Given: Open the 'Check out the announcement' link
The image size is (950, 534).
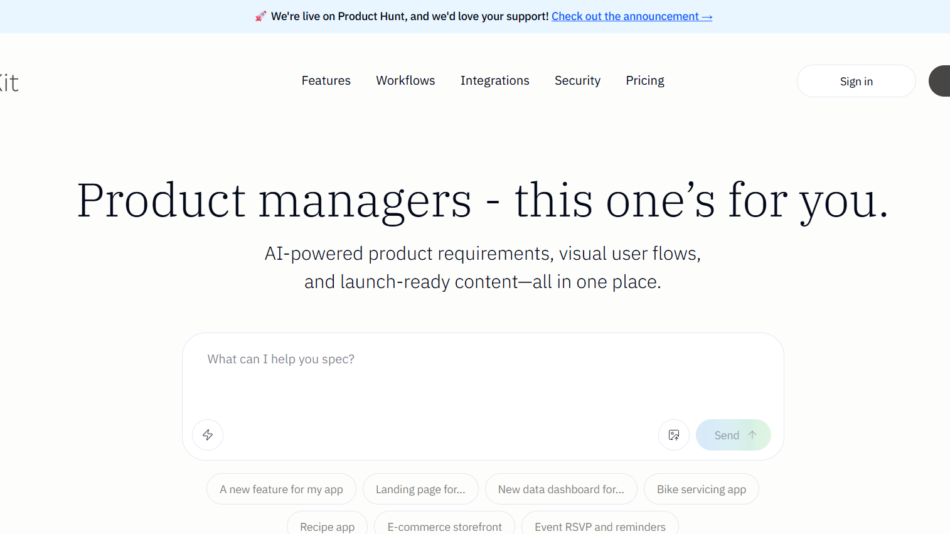Looking at the screenshot, I should click(632, 17).
